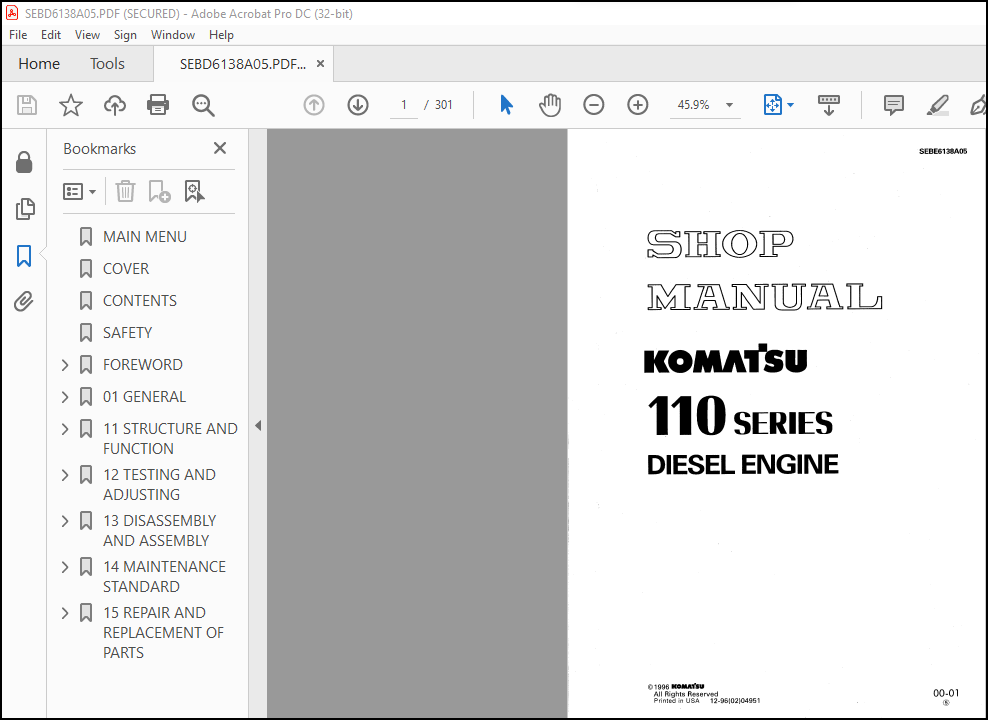
Task: Expand the 13 DISASSEMBLY AND ASSEMBLY bookmark
Action: pyautogui.click(x=65, y=521)
